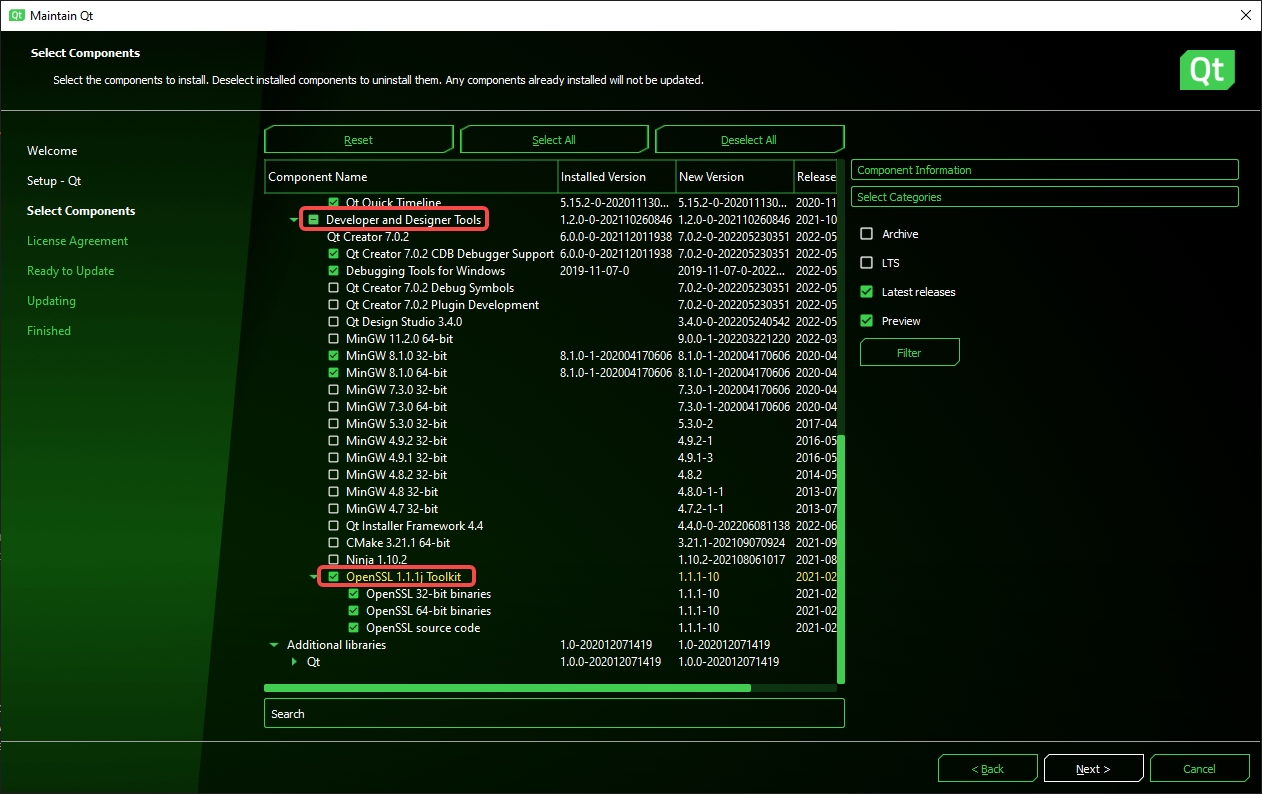Select License Agreement step in sidebar
1262x794 pixels.
78,241
